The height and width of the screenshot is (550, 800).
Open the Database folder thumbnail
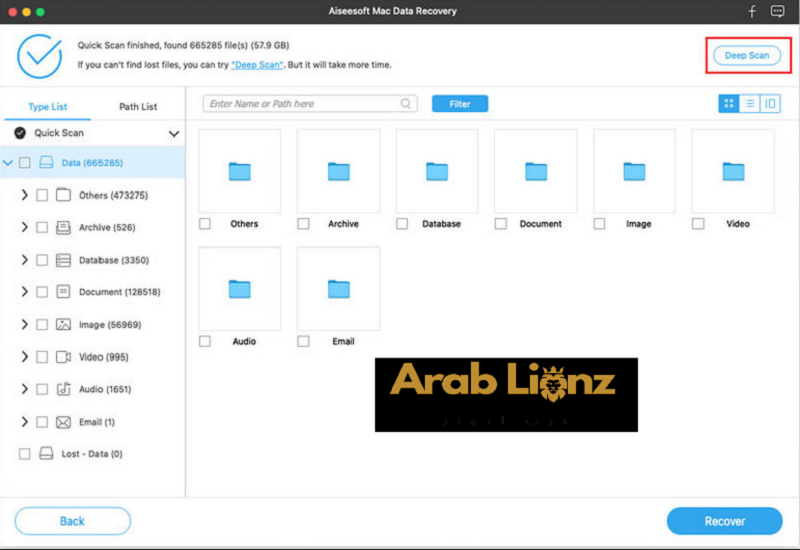[437, 171]
